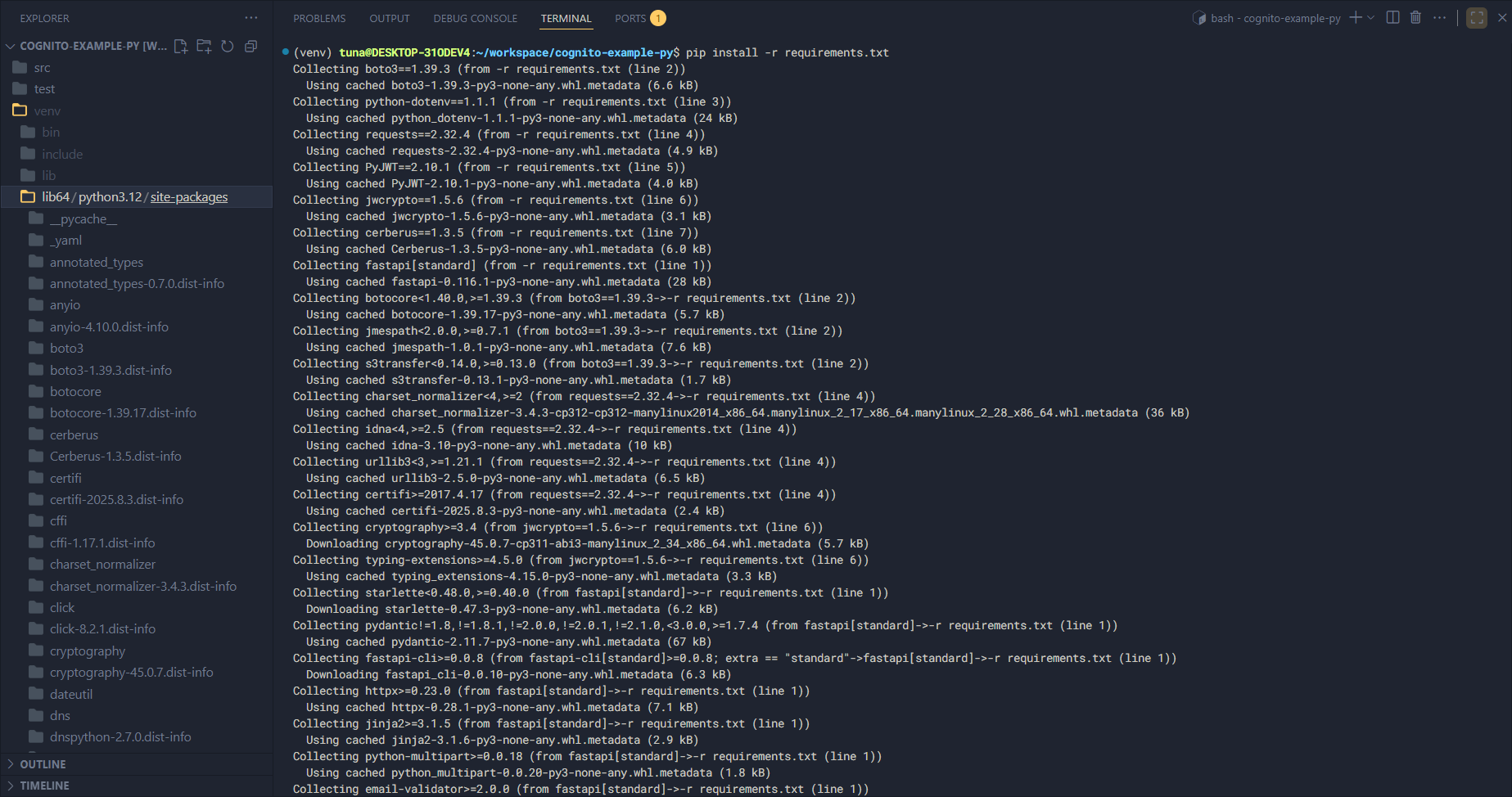Open the terminal launch profile dropdown arrow
This screenshot has width=1512, height=797.
coord(1371,18)
